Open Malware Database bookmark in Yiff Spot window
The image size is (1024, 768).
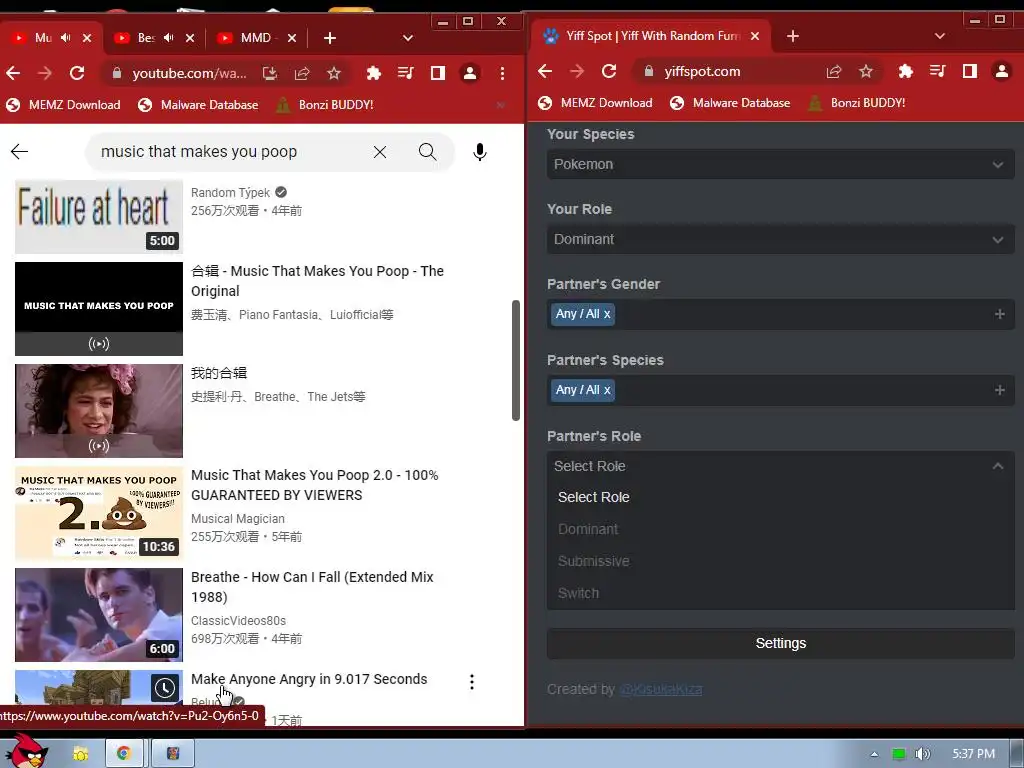(729, 103)
